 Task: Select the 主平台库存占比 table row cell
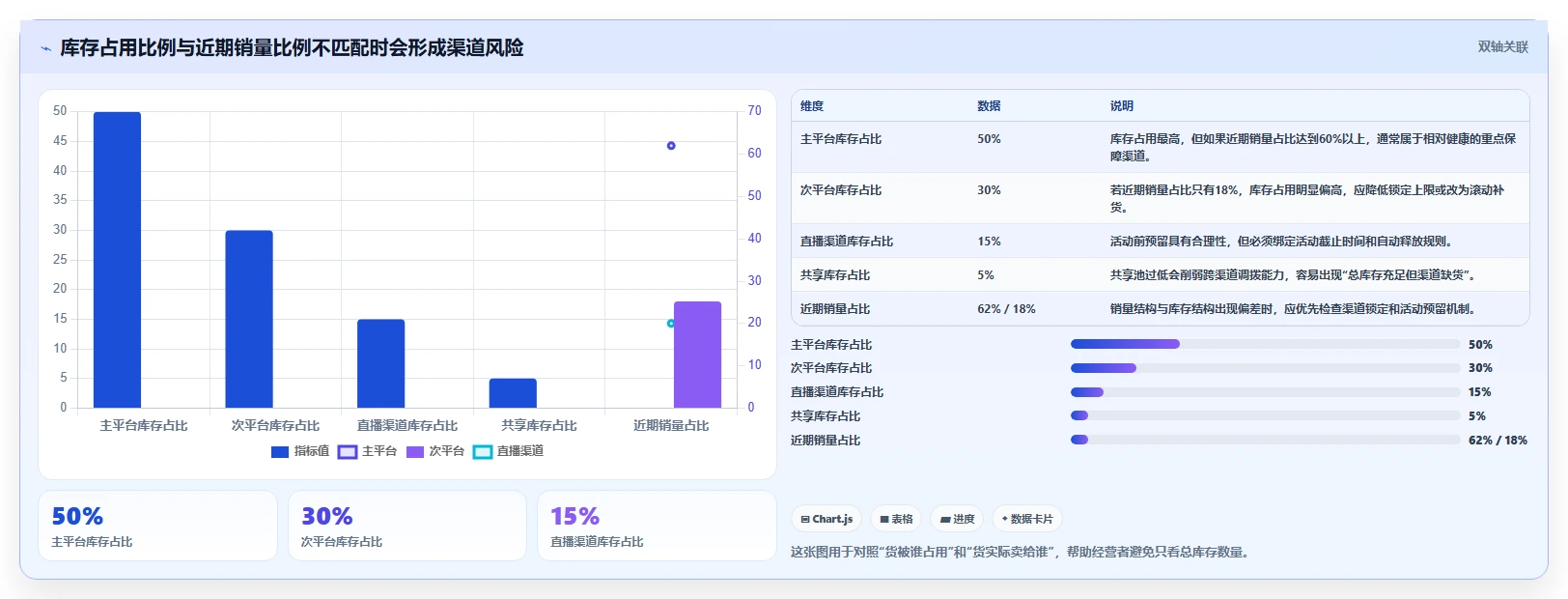point(841,139)
